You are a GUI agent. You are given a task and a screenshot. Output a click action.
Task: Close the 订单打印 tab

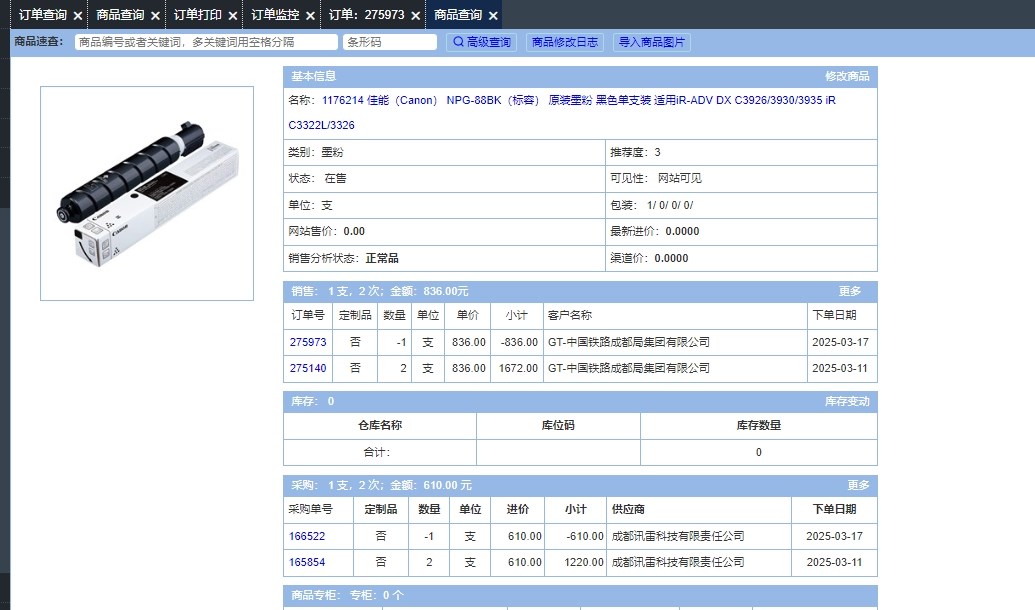tap(232, 15)
